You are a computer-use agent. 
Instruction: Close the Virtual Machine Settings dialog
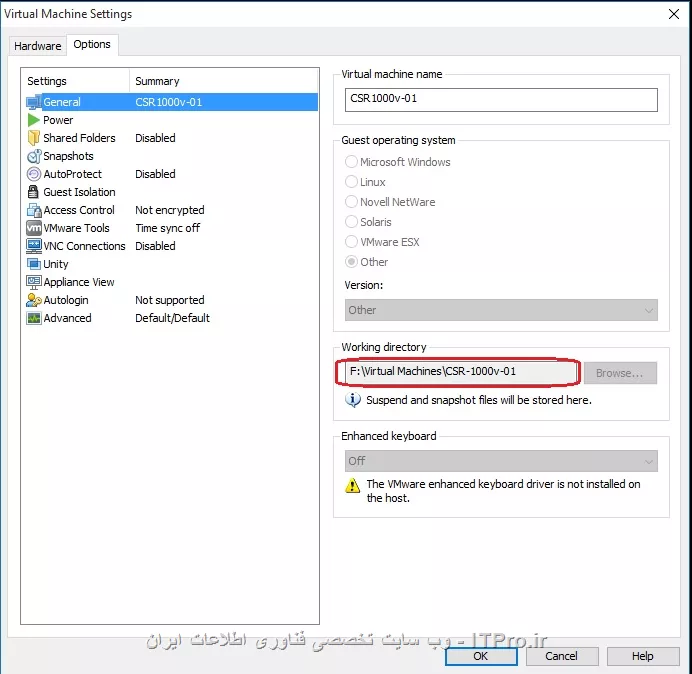tap(673, 14)
